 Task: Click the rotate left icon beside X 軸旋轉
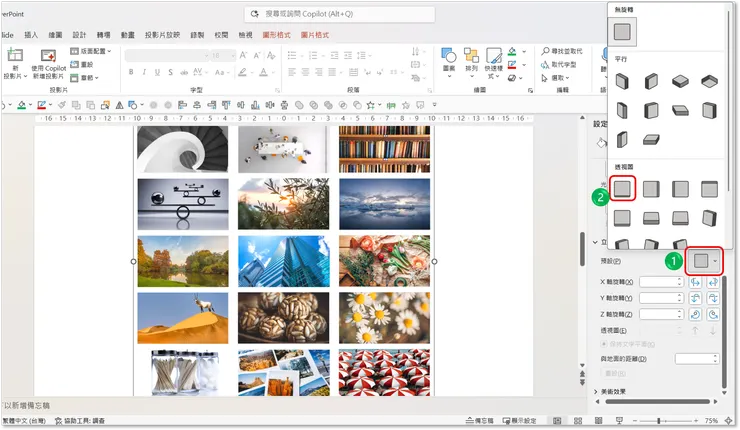[x=695, y=282]
